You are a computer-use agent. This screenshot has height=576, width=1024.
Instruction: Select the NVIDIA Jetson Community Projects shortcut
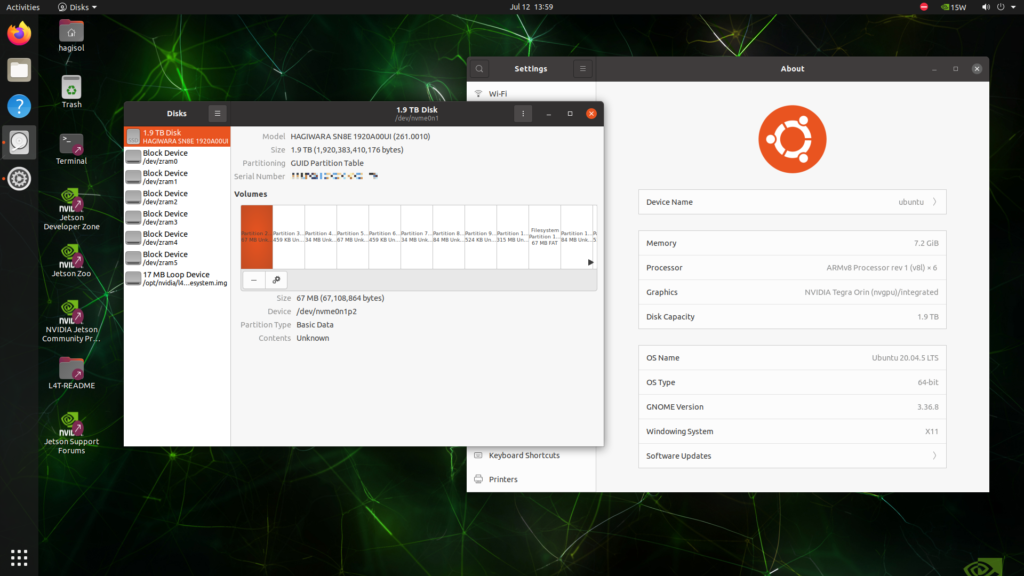click(x=71, y=321)
